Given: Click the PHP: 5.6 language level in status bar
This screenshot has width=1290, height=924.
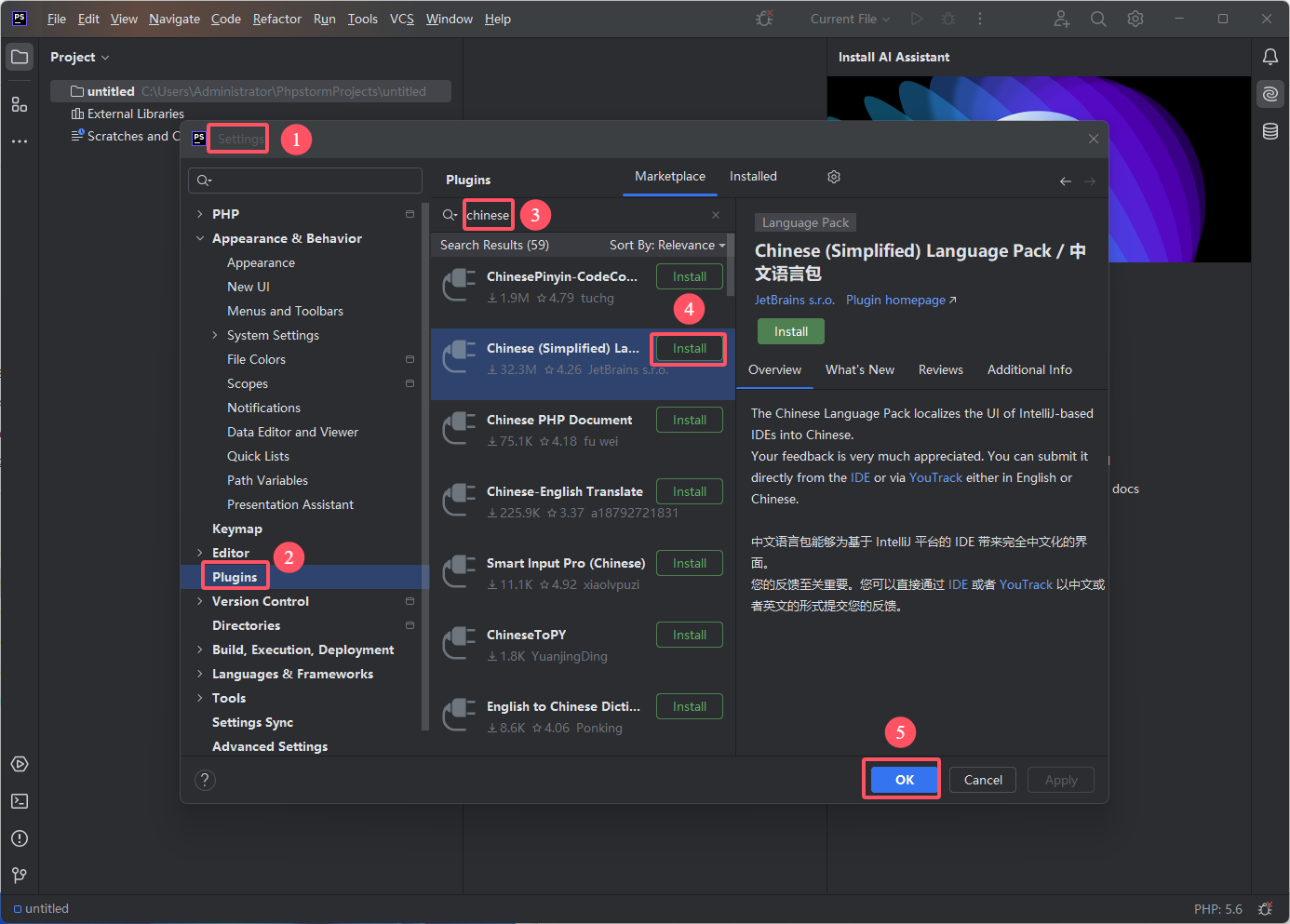Looking at the screenshot, I should pos(1218,909).
